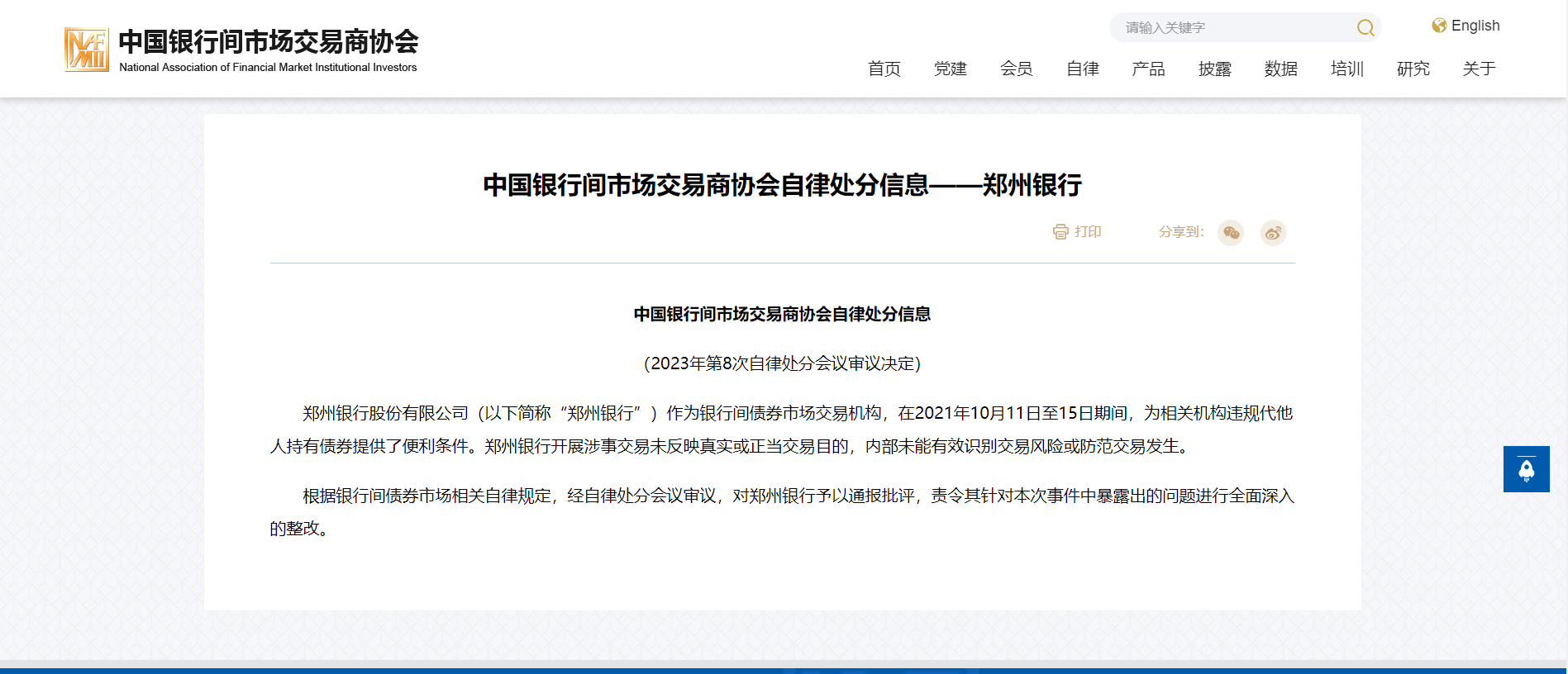Share the article to Weibo
The image size is (1568, 674).
[x=1273, y=233]
